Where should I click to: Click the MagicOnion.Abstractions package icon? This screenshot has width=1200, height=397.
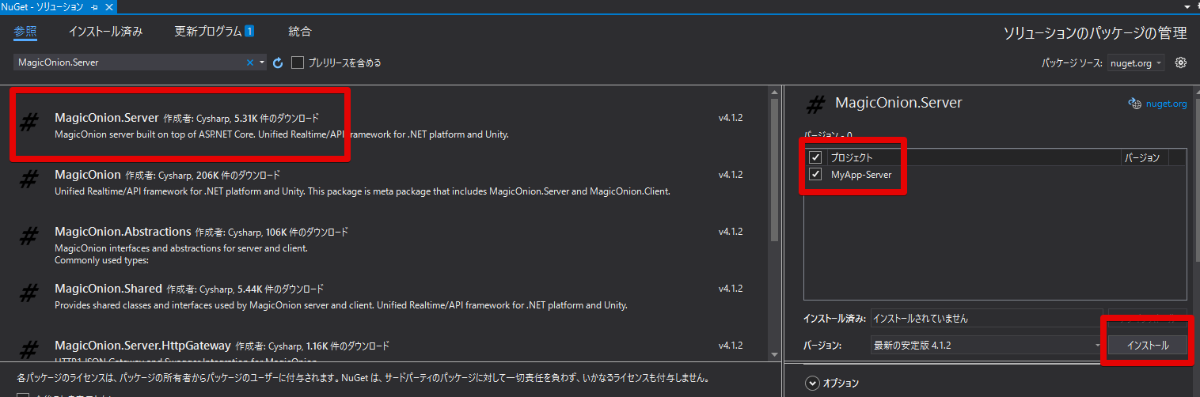point(30,237)
